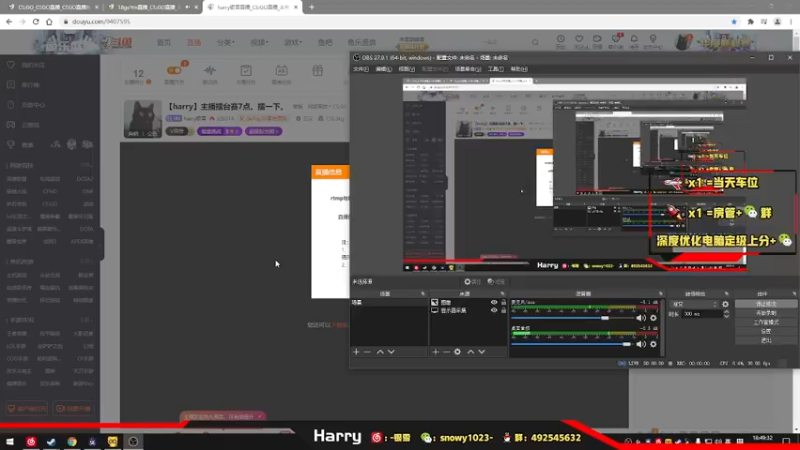Click the Start Recording button in OBS controls
The width and height of the screenshot is (800, 450).
point(766,313)
